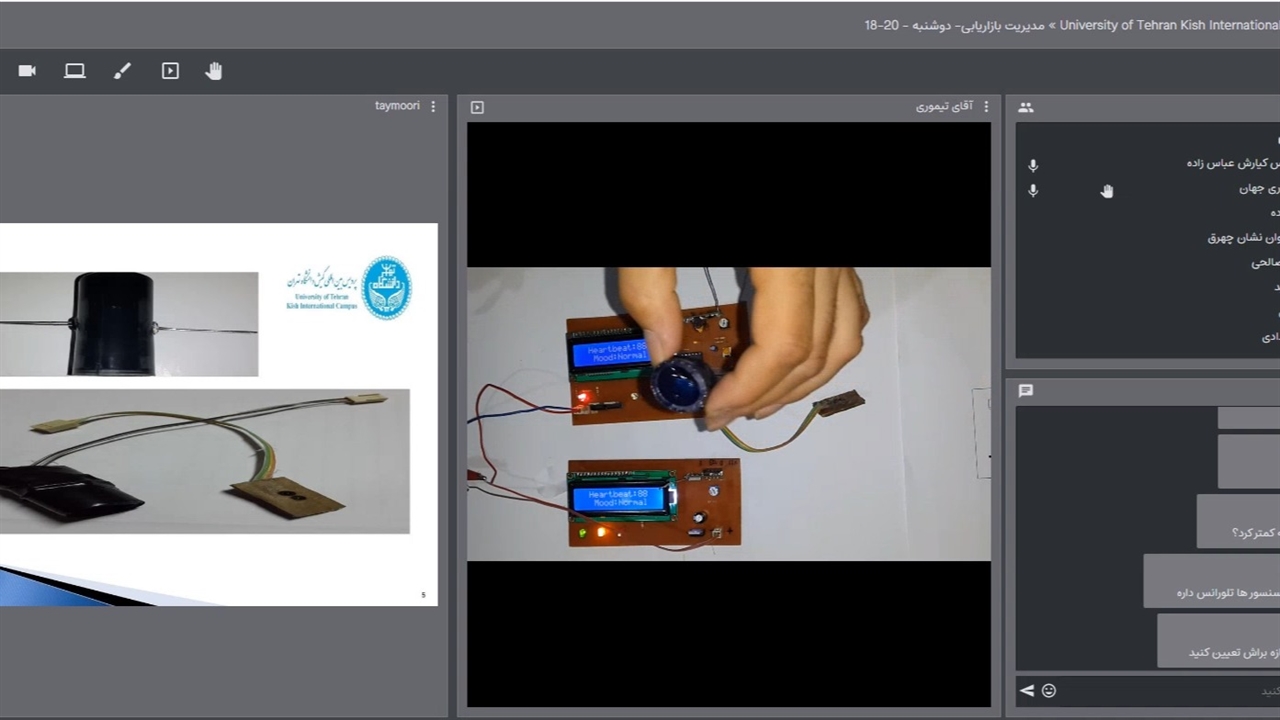The width and height of the screenshot is (1280, 720).
Task: Turn on the webcam camera icon
Action: (27, 71)
